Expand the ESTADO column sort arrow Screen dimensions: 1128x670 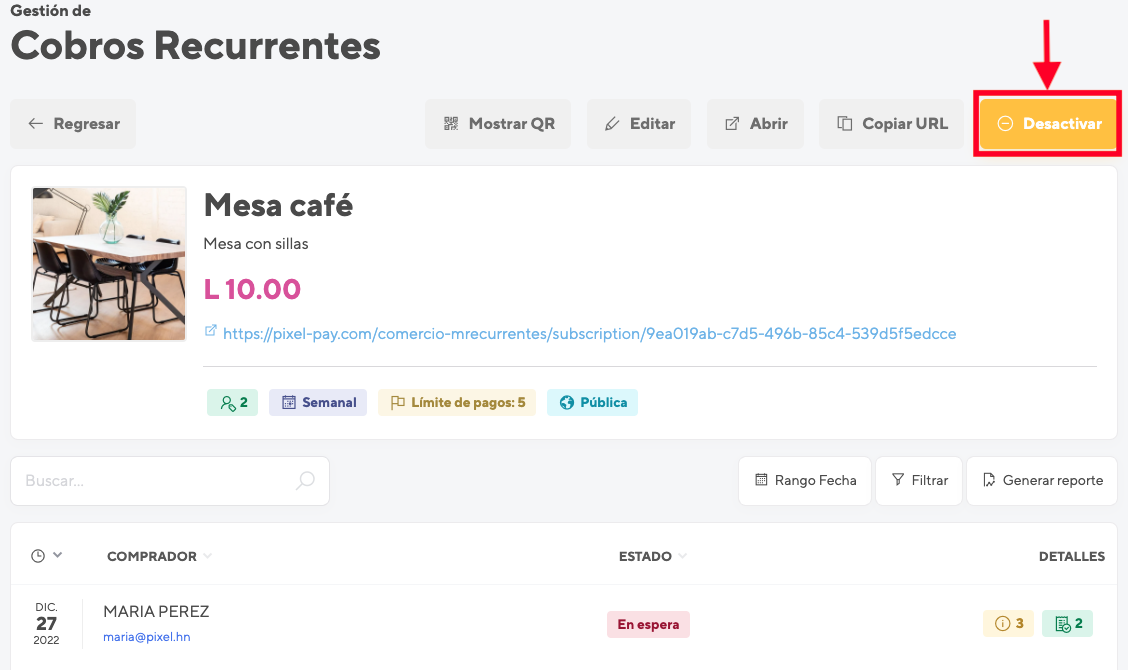[x=682, y=556]
